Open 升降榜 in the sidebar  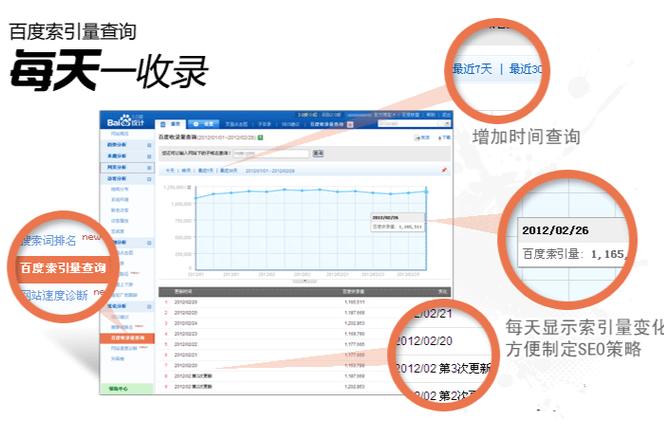[118, 359]
